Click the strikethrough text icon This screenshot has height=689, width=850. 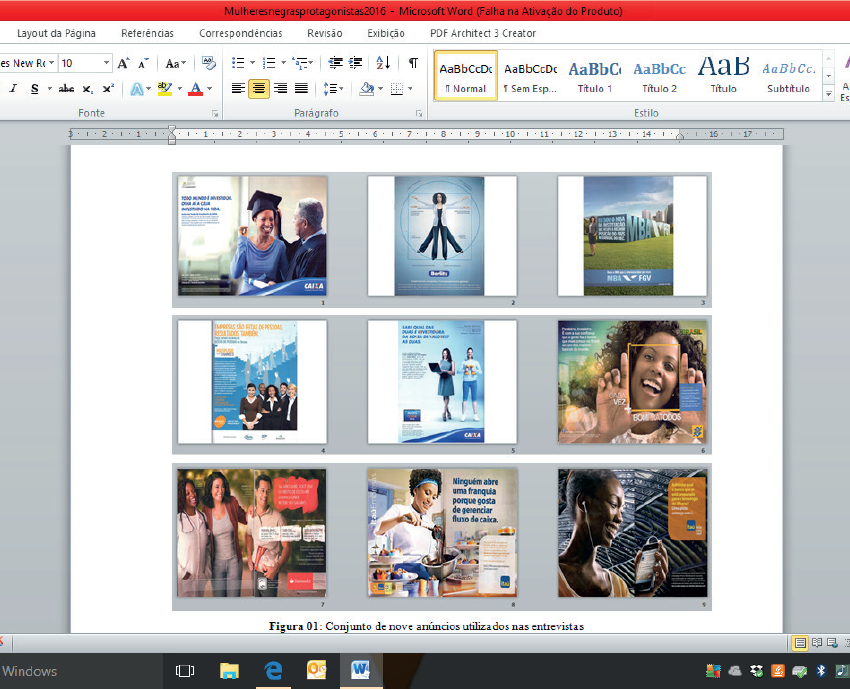(x=66, y=89)
